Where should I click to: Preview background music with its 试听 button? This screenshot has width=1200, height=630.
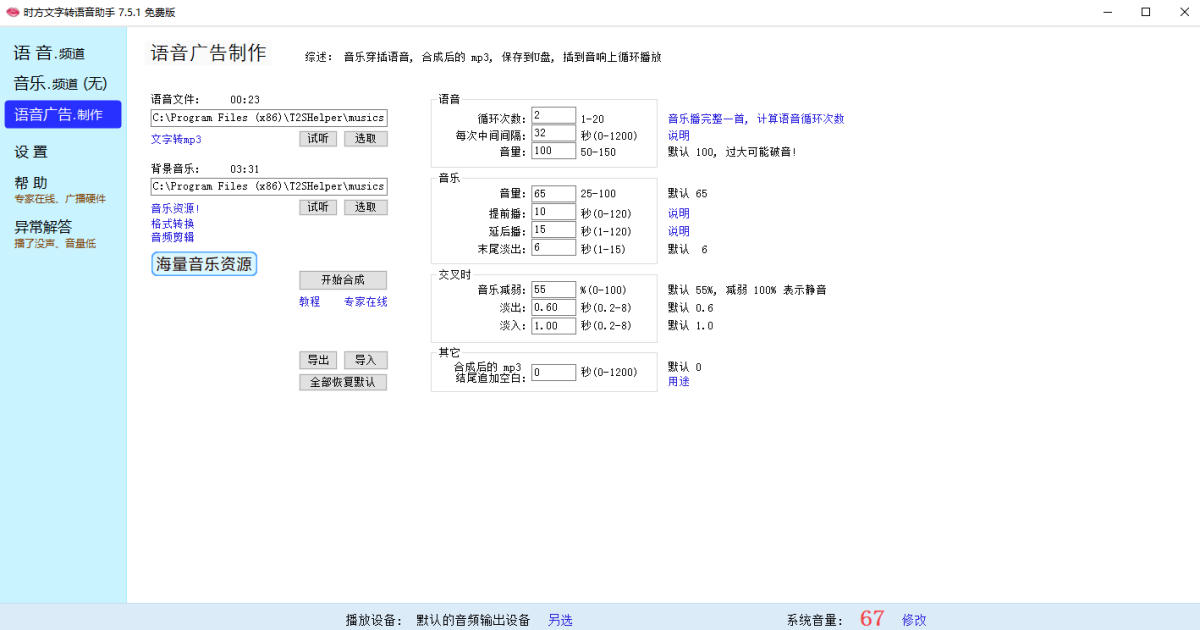[x=318, y=207]
